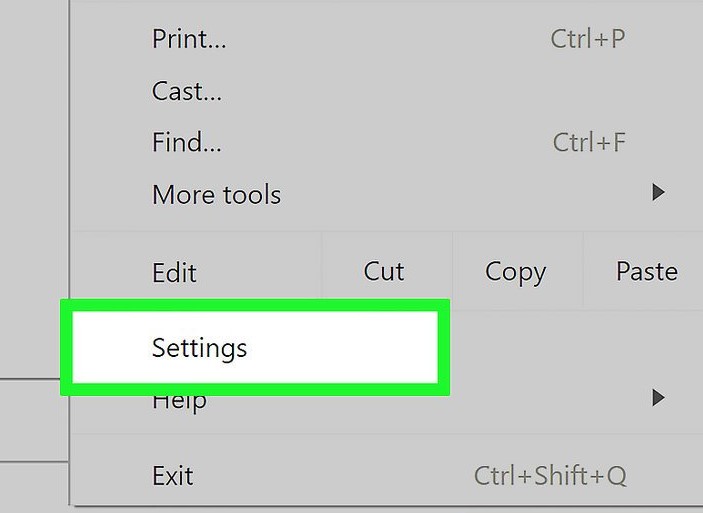The image size is (703, 513).
Task: Choose Exit to quit the browser
Action: 173,475
